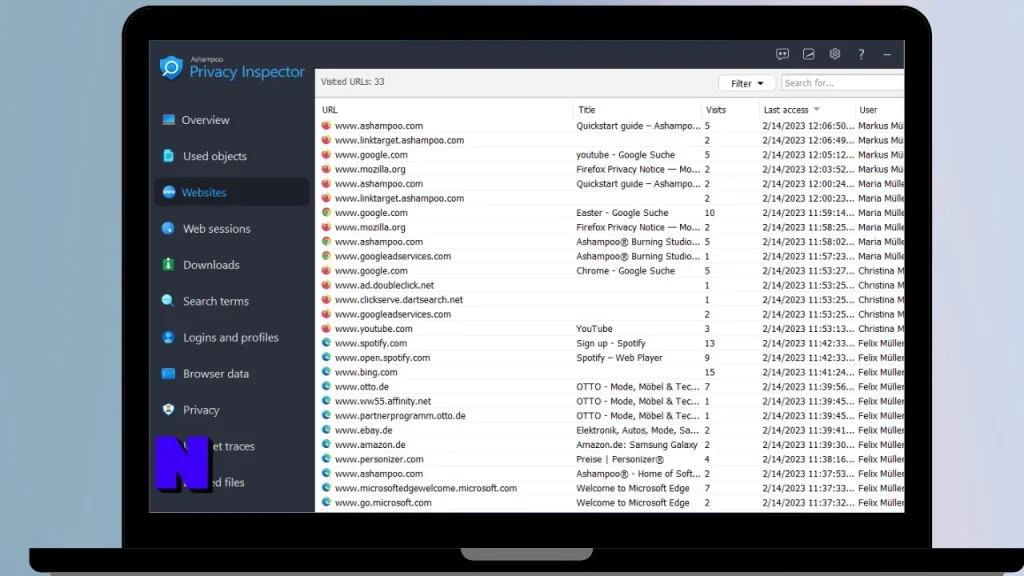This screenshot has width=1024, height=576.
Task: Select www.clickserve.dartsearch.net row
Action: (611, 299)
